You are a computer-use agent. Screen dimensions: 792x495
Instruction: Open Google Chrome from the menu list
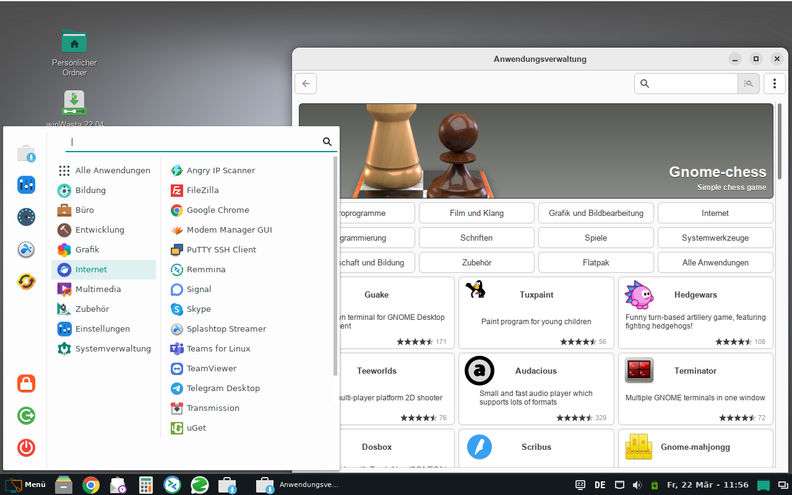coord(217,210)
